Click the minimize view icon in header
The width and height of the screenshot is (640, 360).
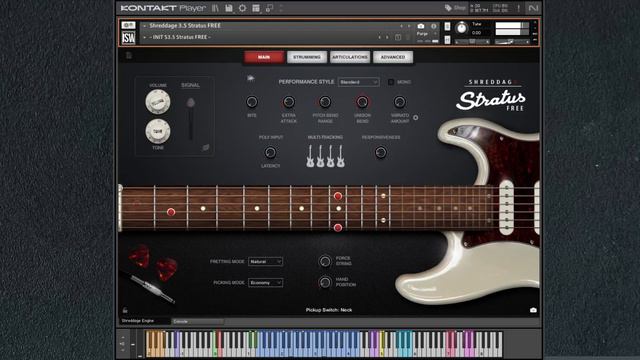tap(269, 8)
